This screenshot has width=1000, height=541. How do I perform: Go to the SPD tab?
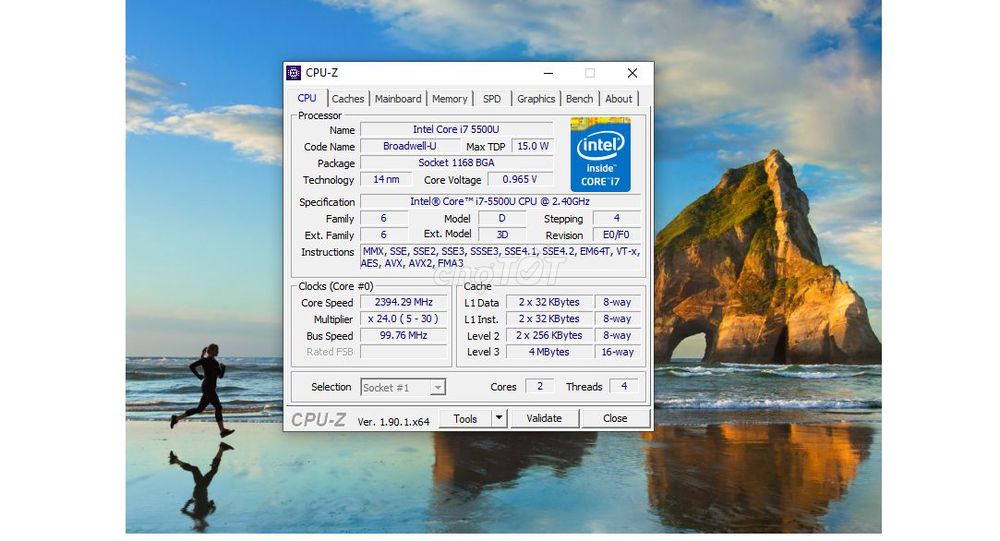tap(492, 99)
